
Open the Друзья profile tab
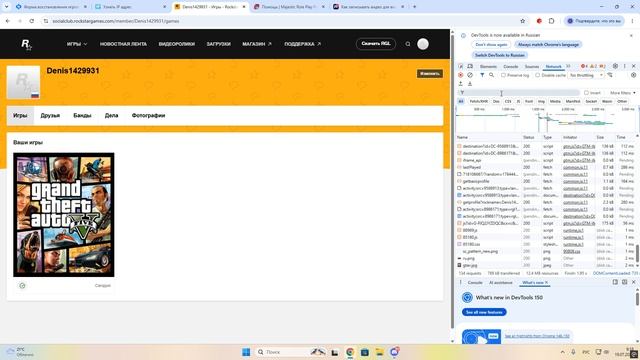pos(50,116)
